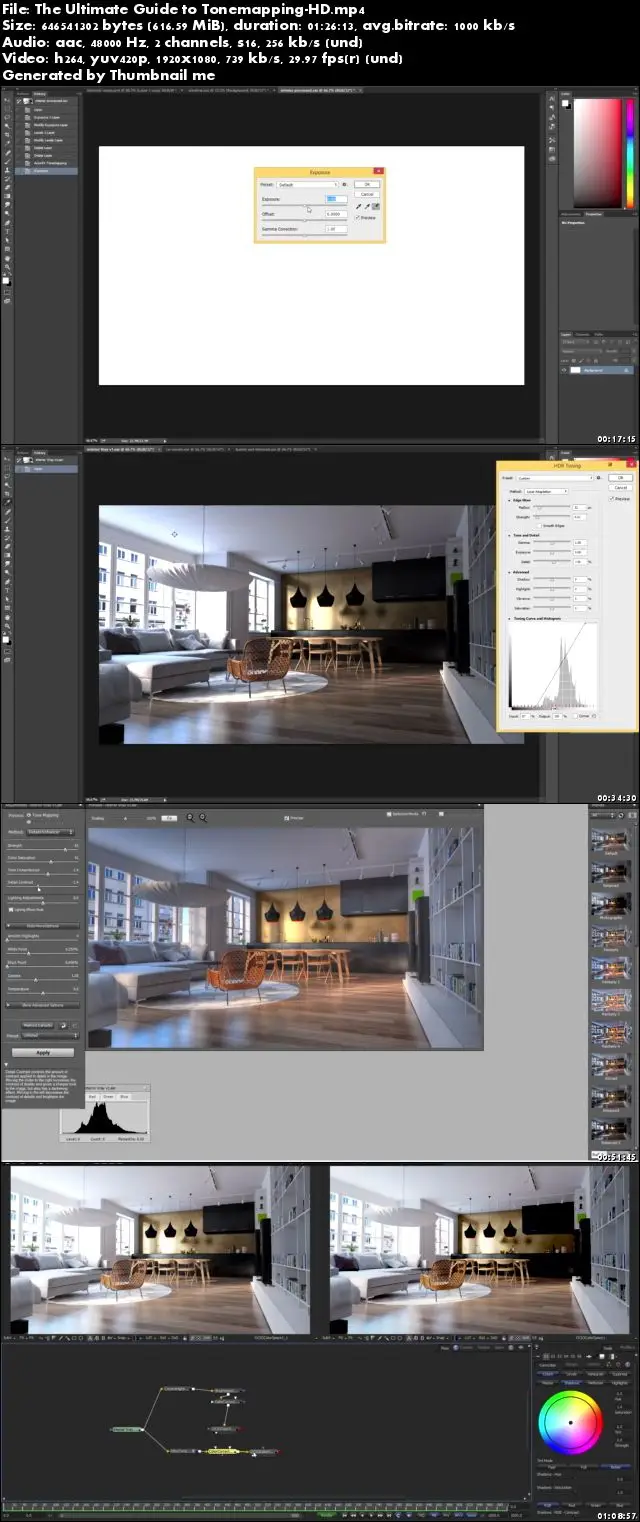640x1522 pixels.
Task: Open the Method dropdown showing Local Adaptation
Action: coord(546,491)
